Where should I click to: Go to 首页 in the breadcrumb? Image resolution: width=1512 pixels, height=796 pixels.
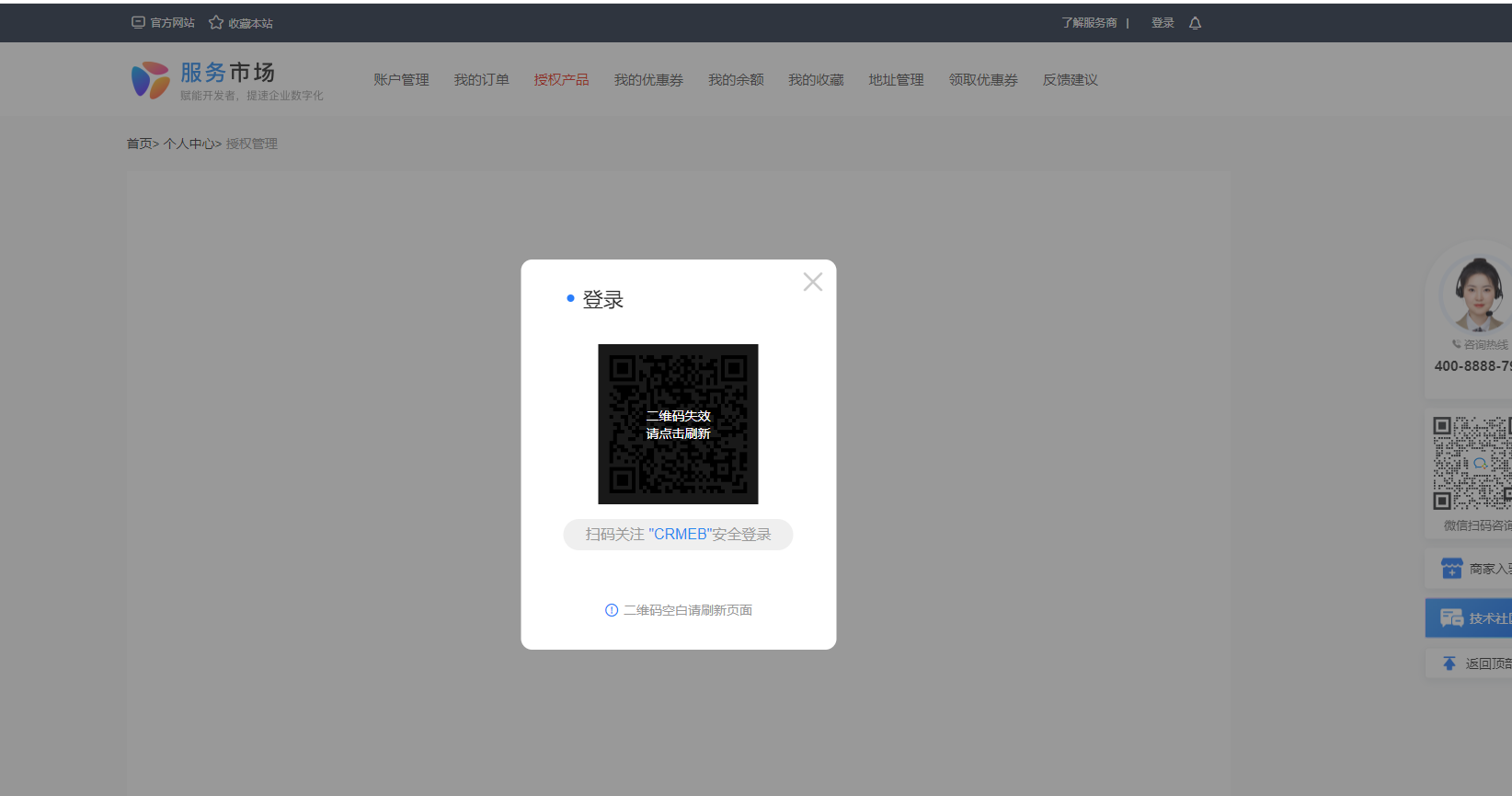(x=139, y=144)
